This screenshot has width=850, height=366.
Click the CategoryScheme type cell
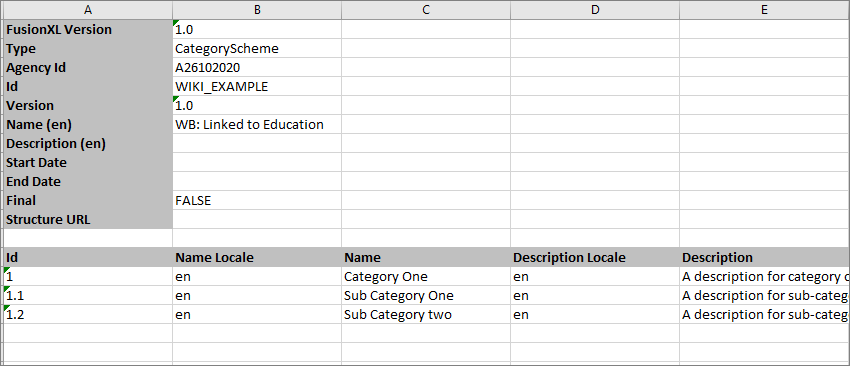[257, 49]
